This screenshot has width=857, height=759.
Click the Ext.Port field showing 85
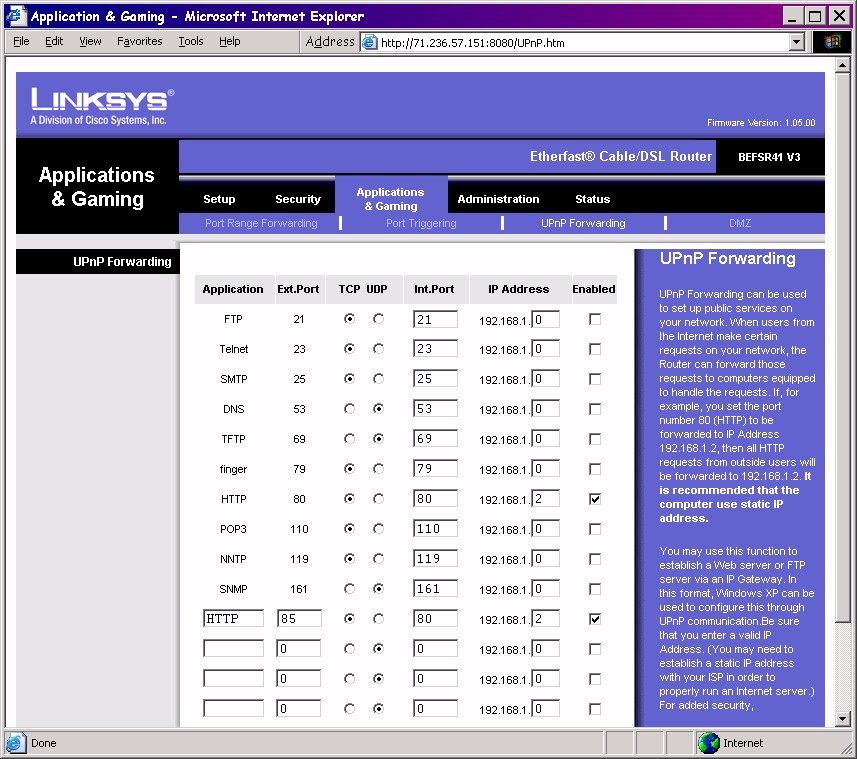point(299,619)
